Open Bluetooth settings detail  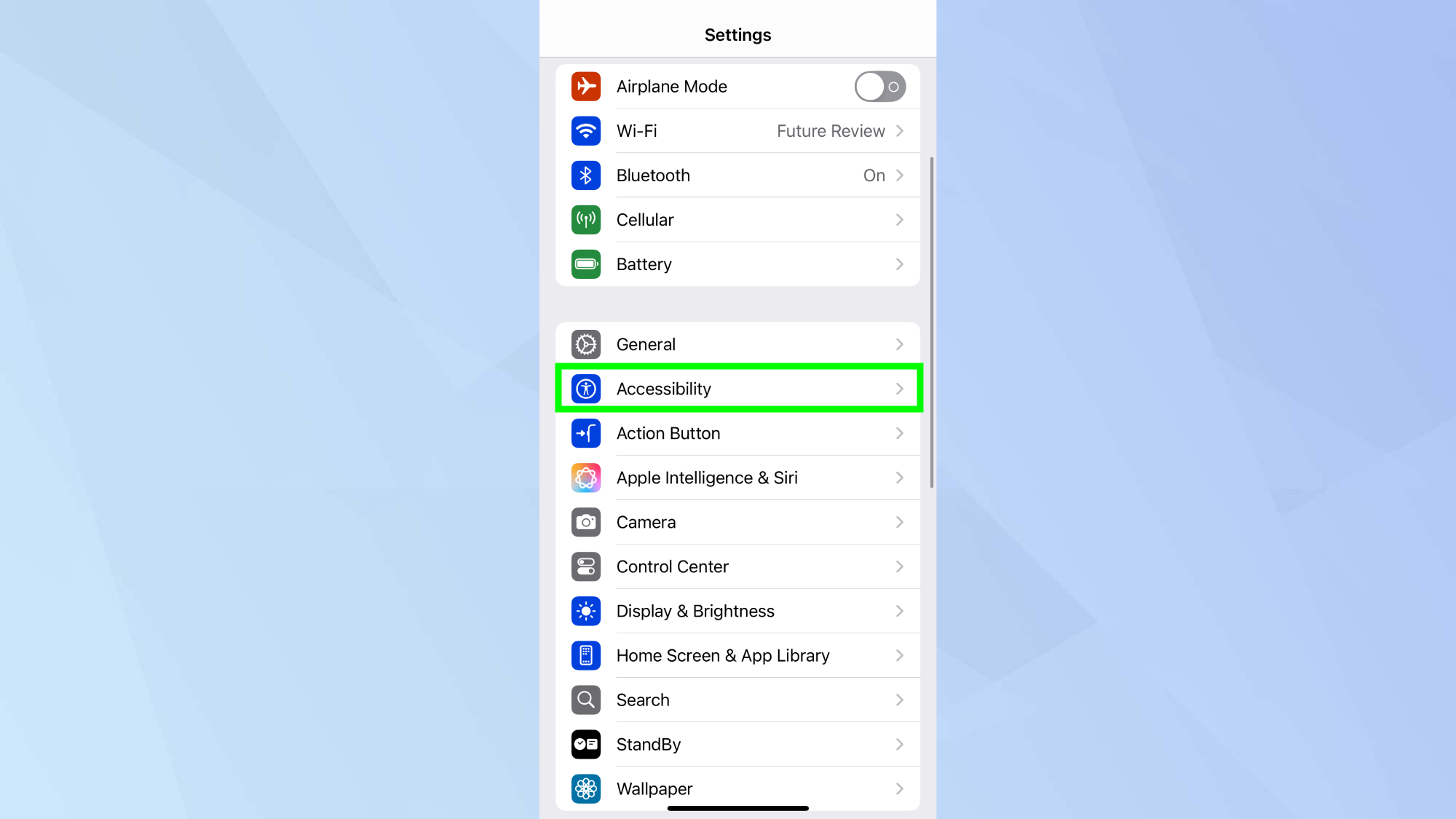(x=738, y=175)
